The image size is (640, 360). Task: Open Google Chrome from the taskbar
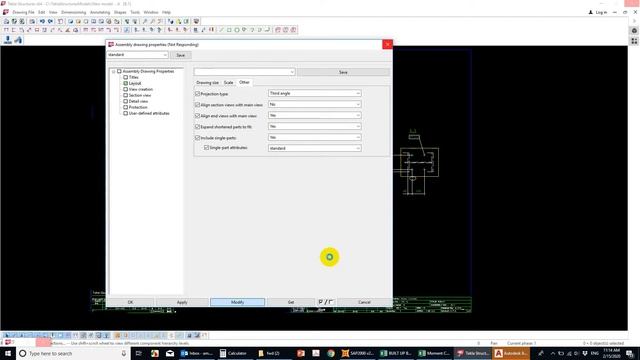[331, 353]
